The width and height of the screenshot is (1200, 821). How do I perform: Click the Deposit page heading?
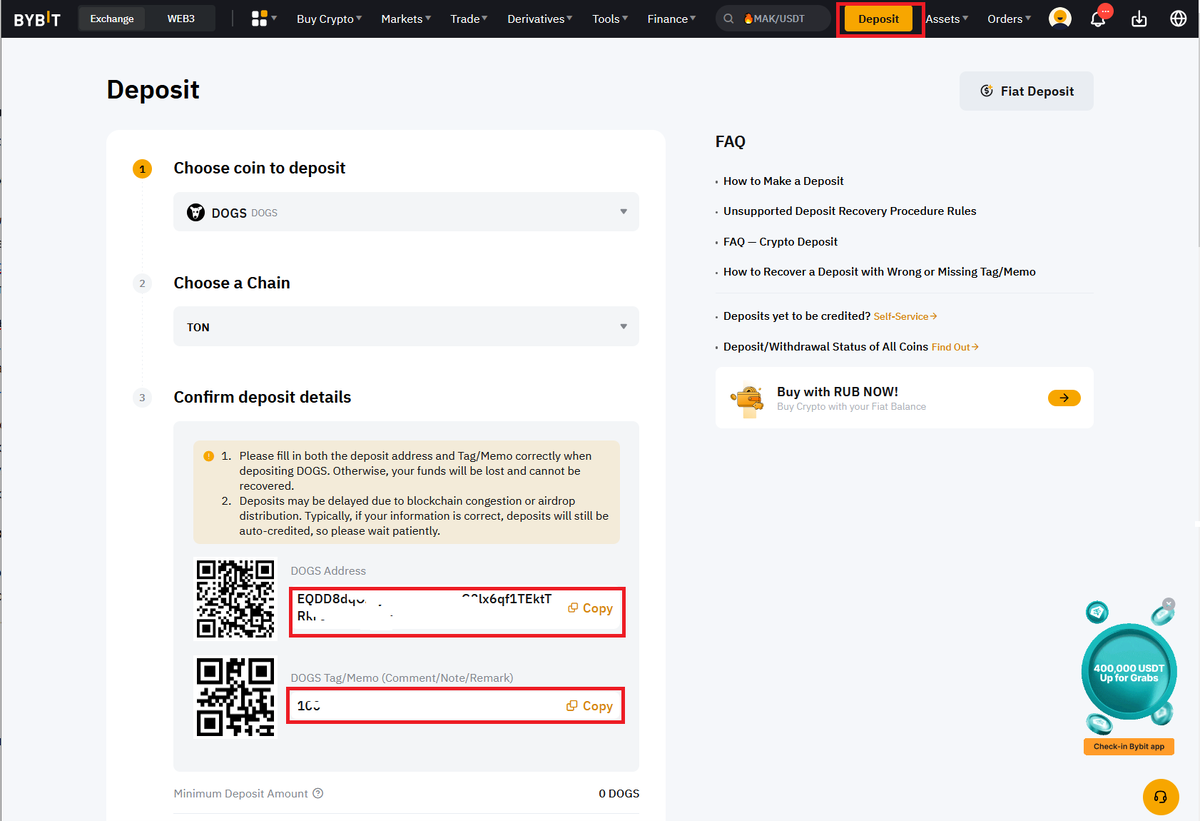[153, 90]
